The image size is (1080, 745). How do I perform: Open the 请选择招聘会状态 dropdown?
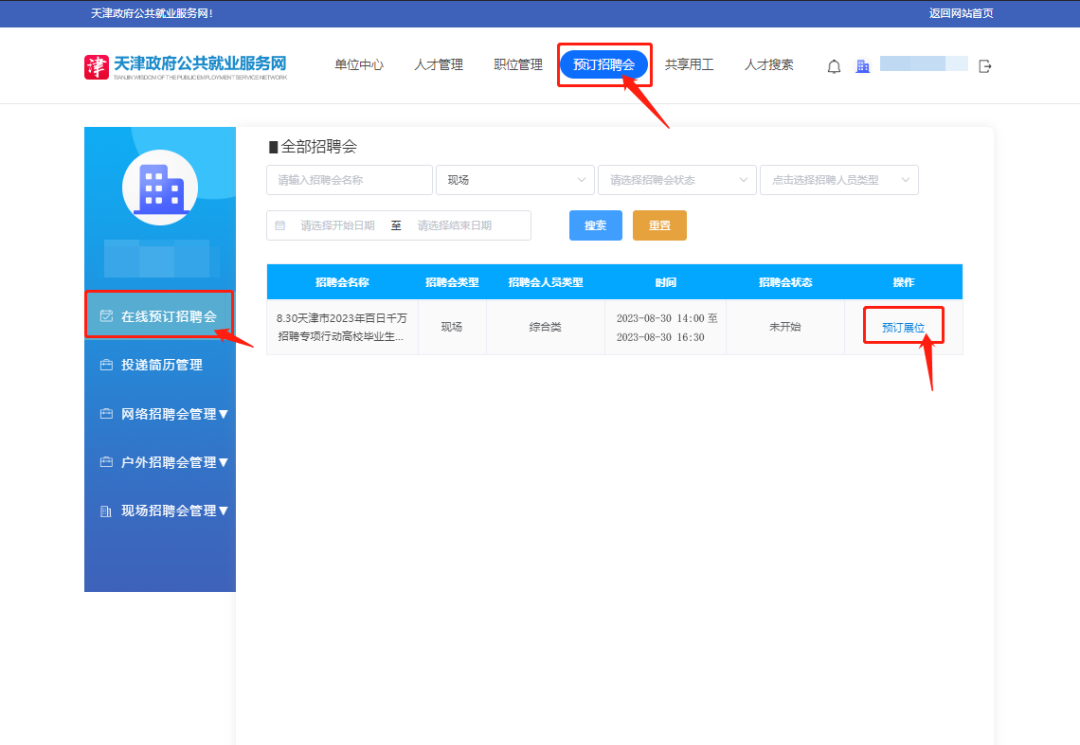click(677, 180)
